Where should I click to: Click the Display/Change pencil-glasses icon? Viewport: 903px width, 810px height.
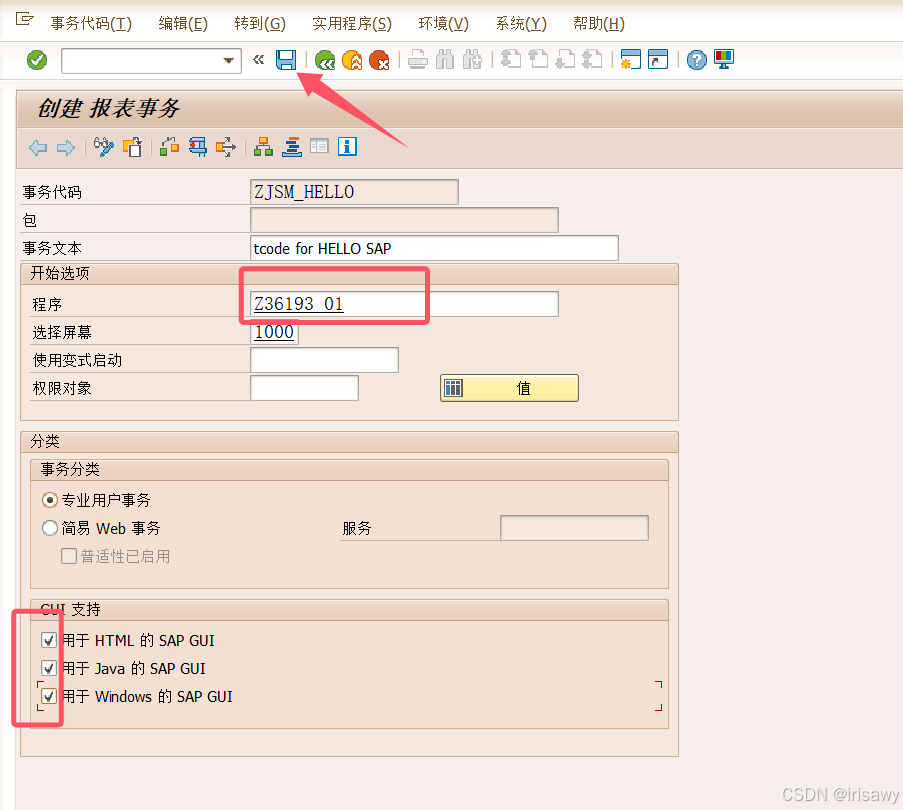coord(104,147)
